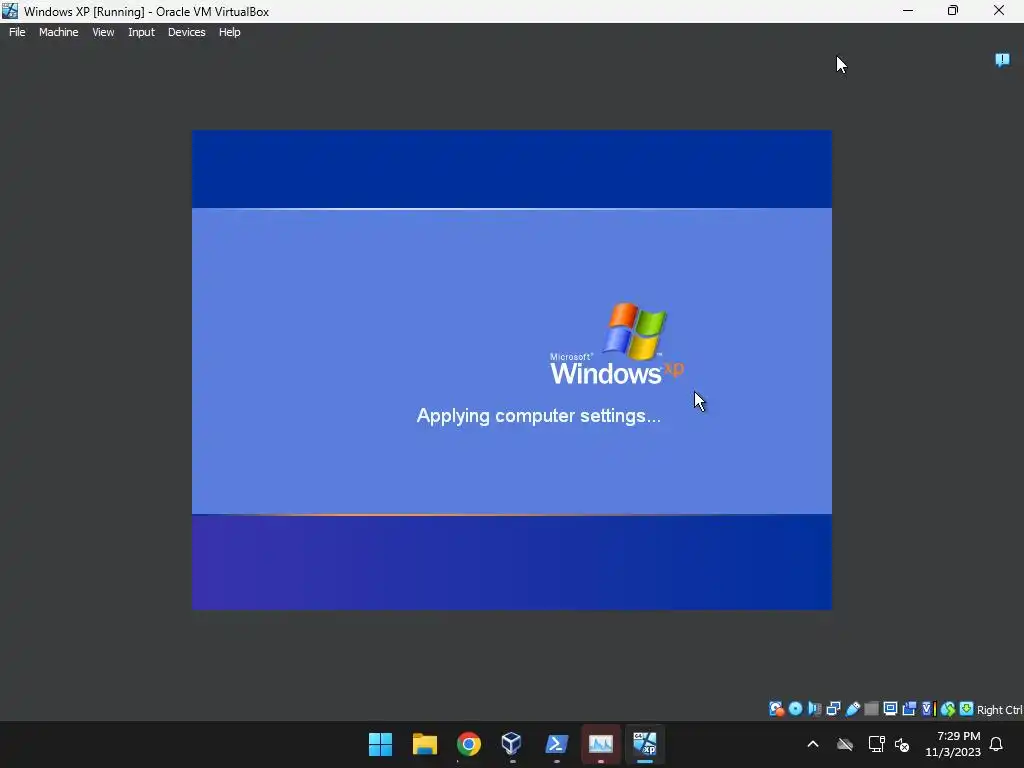
Task: Restore down the VirtualBox window
Action: (x=953, y=10)
